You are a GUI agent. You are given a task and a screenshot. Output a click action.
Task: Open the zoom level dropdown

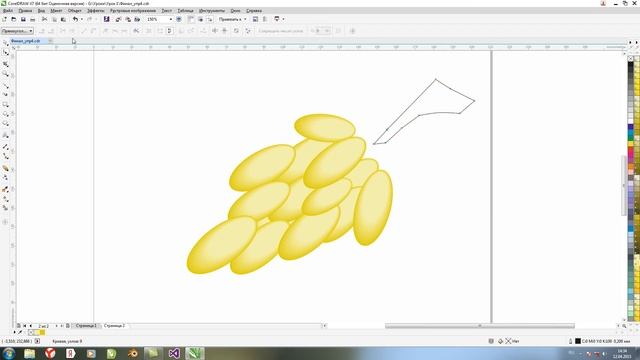point(171,19)
